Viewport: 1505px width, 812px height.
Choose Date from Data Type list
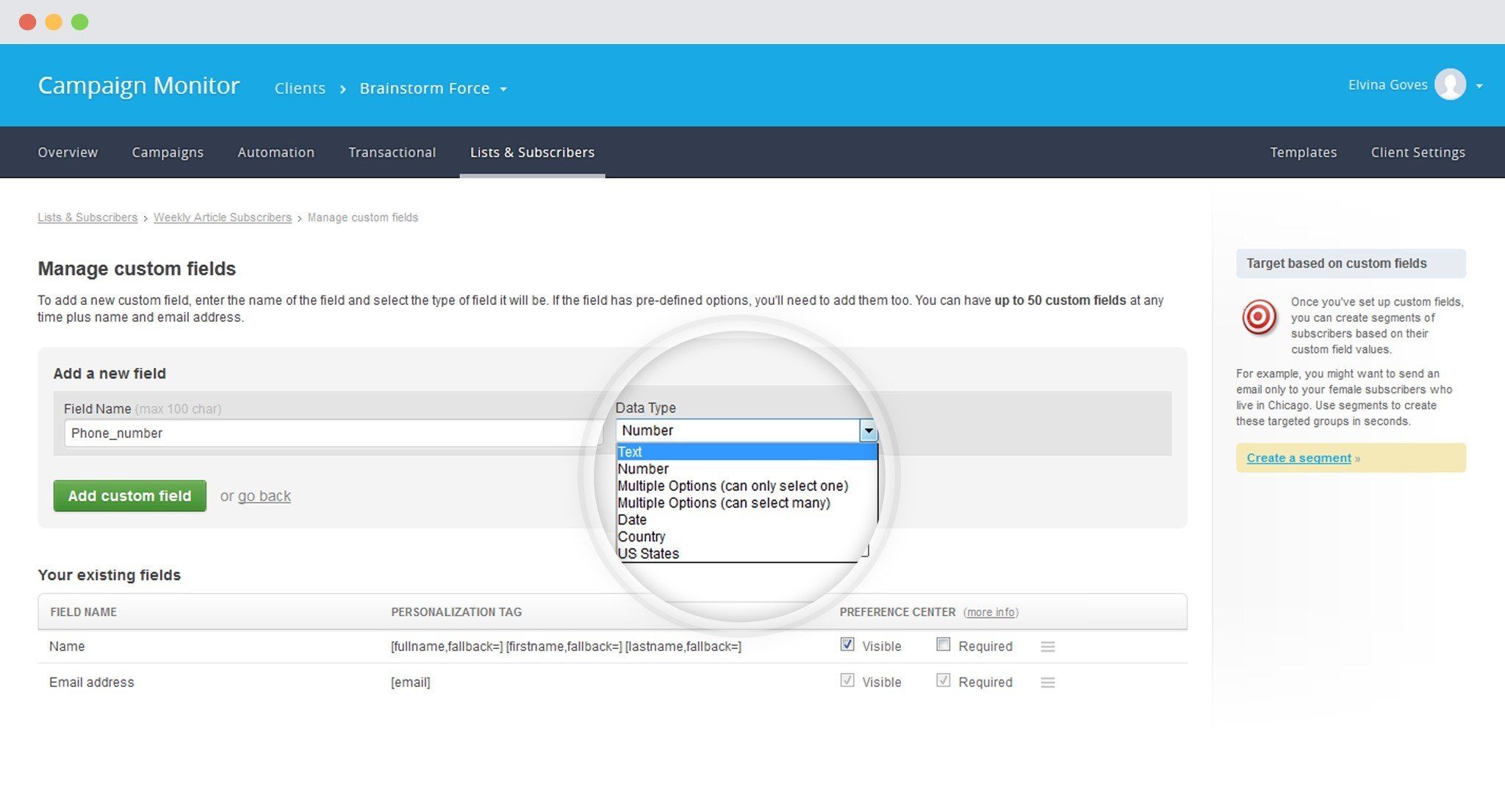[x=747, y=520]
